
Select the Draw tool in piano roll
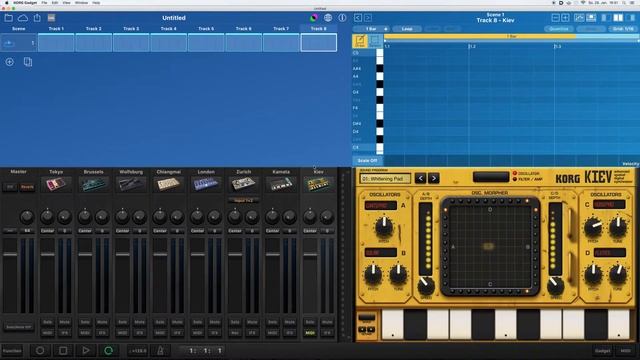tap(360, 41)
